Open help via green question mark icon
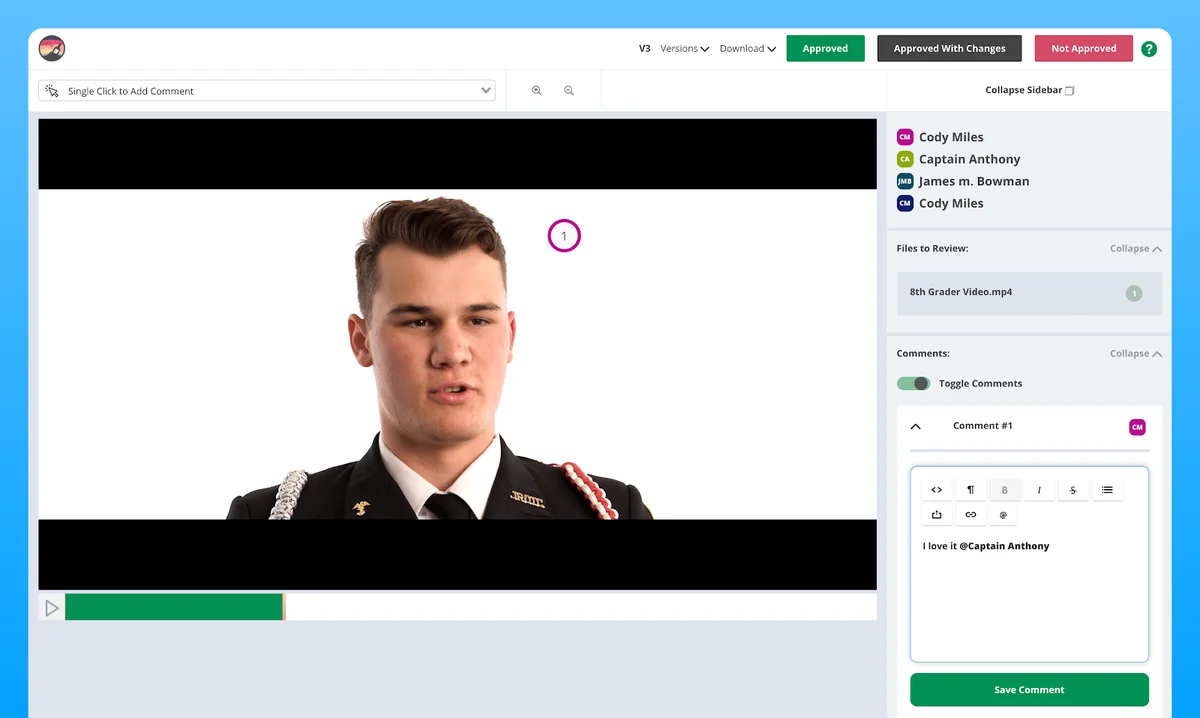The image size is (1200, 718). tap(1149, 48)
